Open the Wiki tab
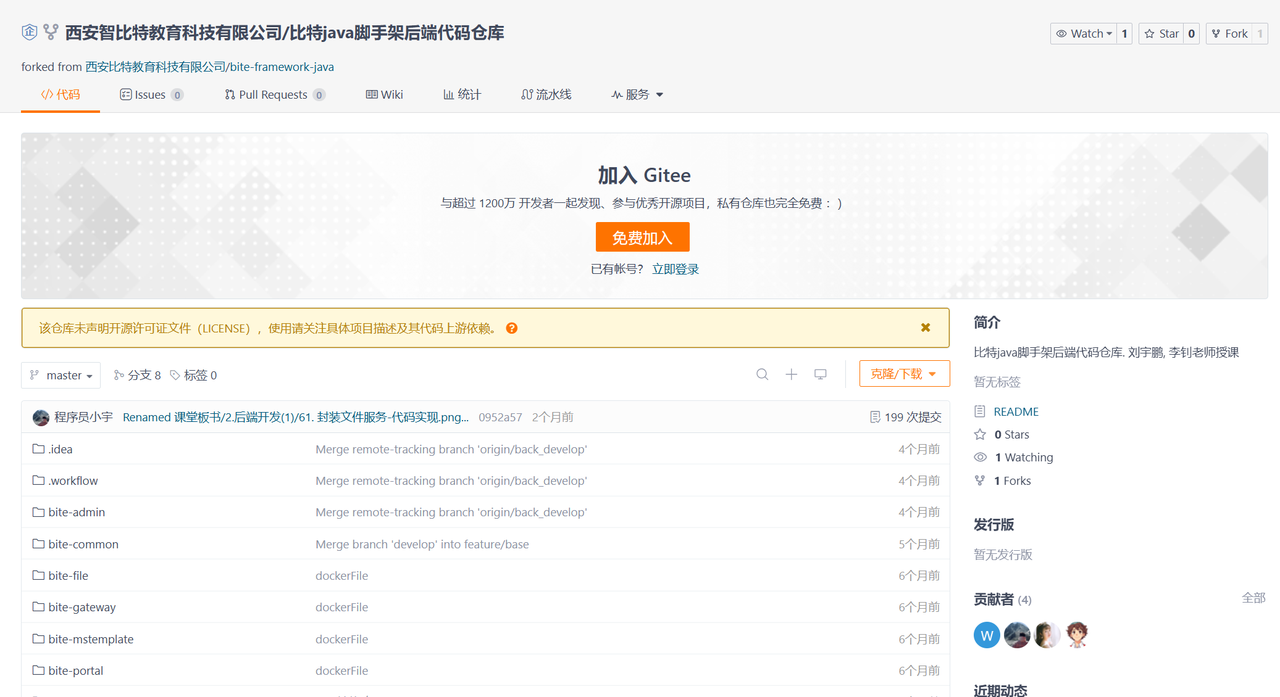This screenshot has width=1280, height=697. tap(384, 94)
